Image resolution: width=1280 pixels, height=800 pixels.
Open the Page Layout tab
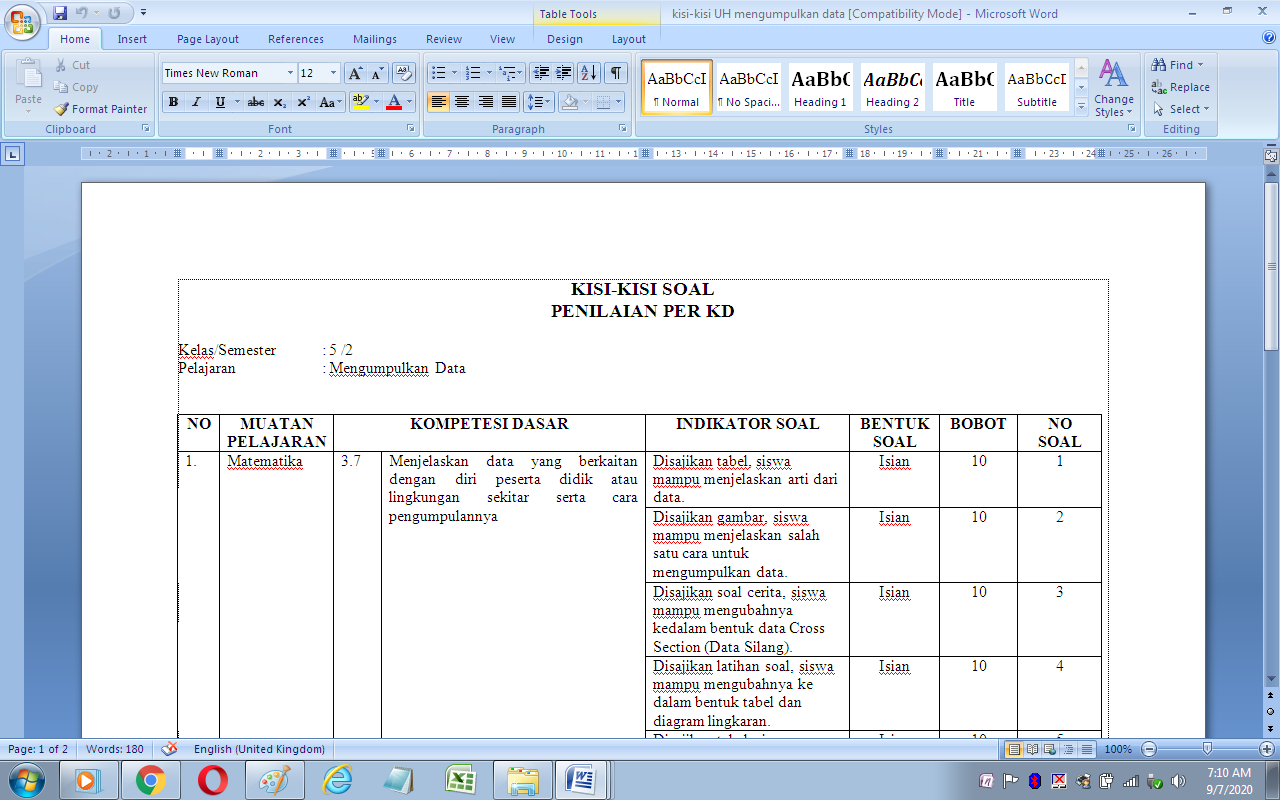pos(208,39)
